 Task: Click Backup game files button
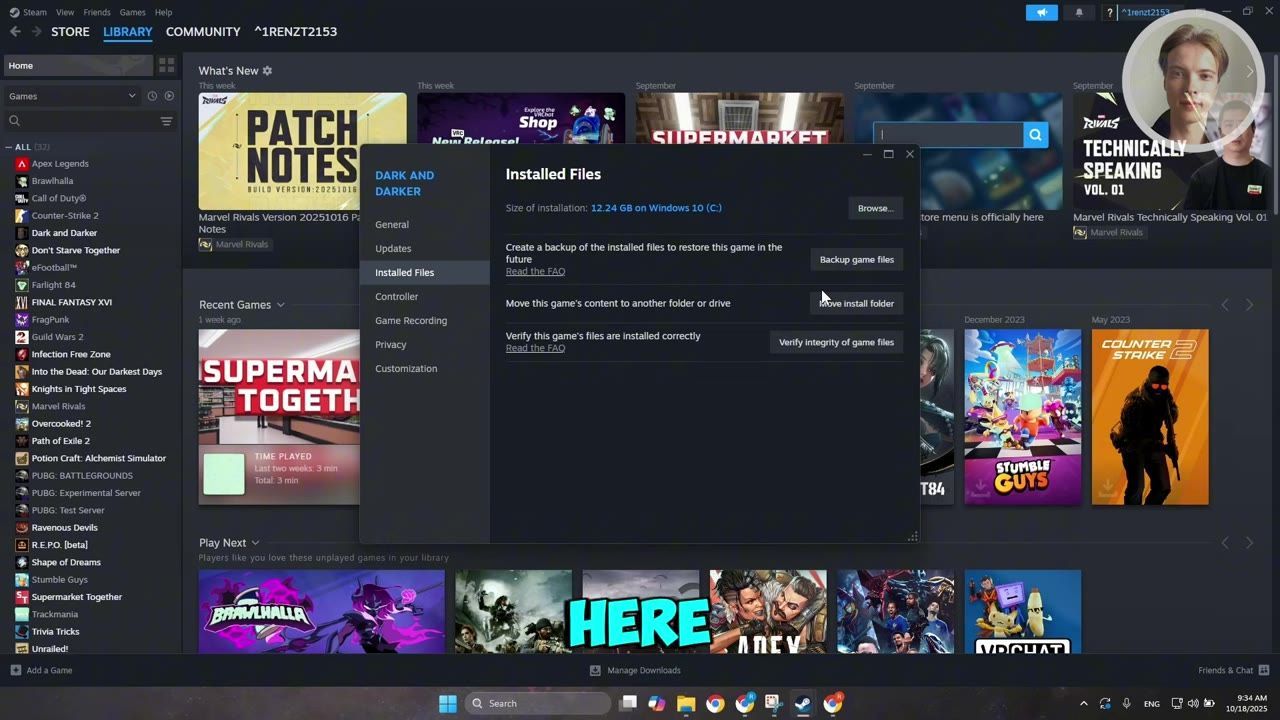pyautogui.click(x=856, y=260)
